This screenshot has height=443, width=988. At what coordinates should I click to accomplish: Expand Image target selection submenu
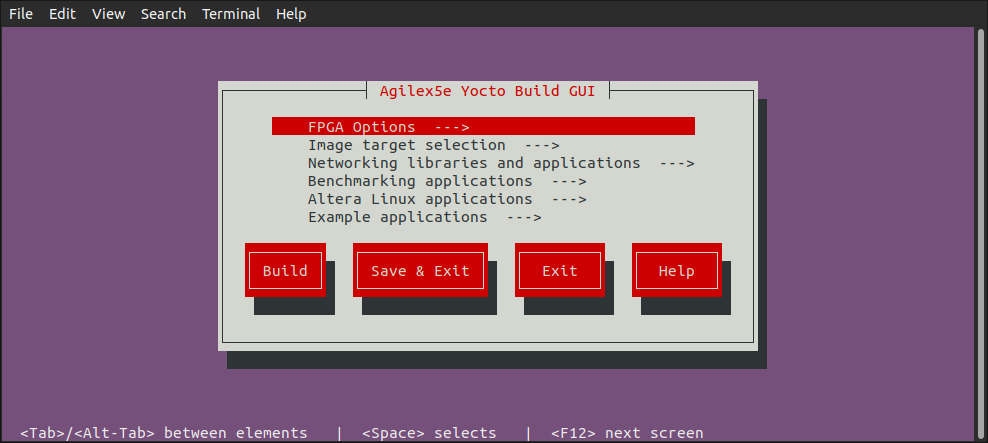coord(434,145)
